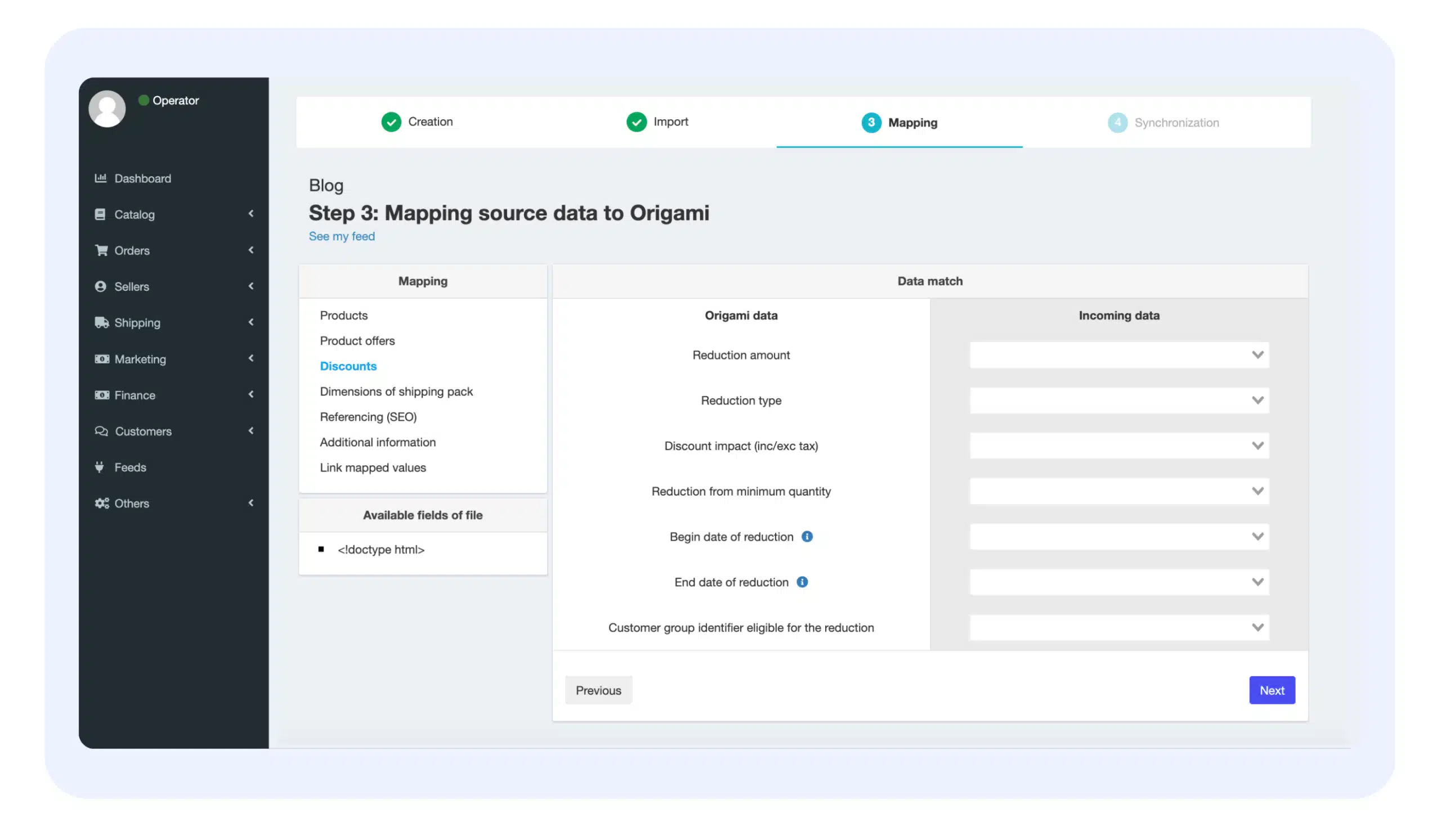Click the Data match panel header

tap(930, 281)
